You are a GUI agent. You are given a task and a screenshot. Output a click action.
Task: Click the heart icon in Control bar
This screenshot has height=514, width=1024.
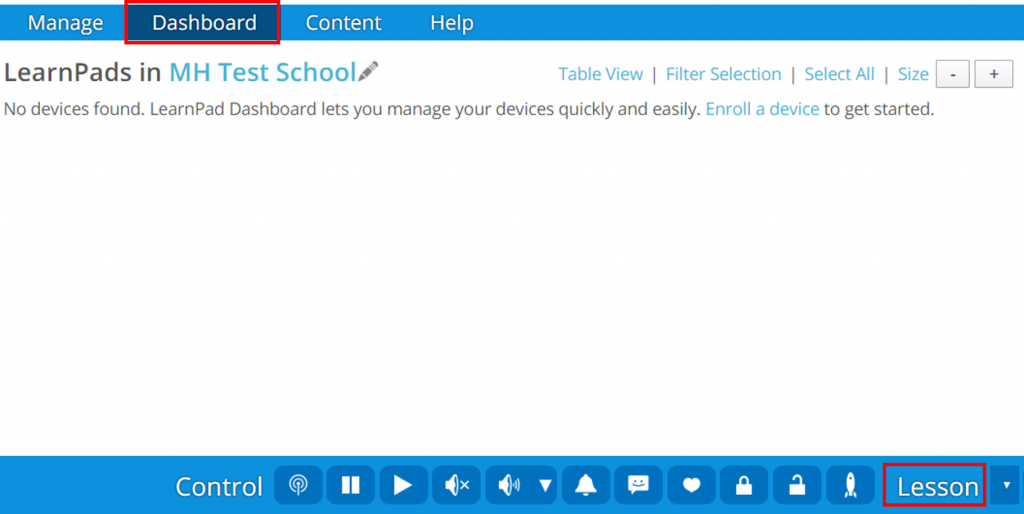pyautogui.click(x=691, y=486)
